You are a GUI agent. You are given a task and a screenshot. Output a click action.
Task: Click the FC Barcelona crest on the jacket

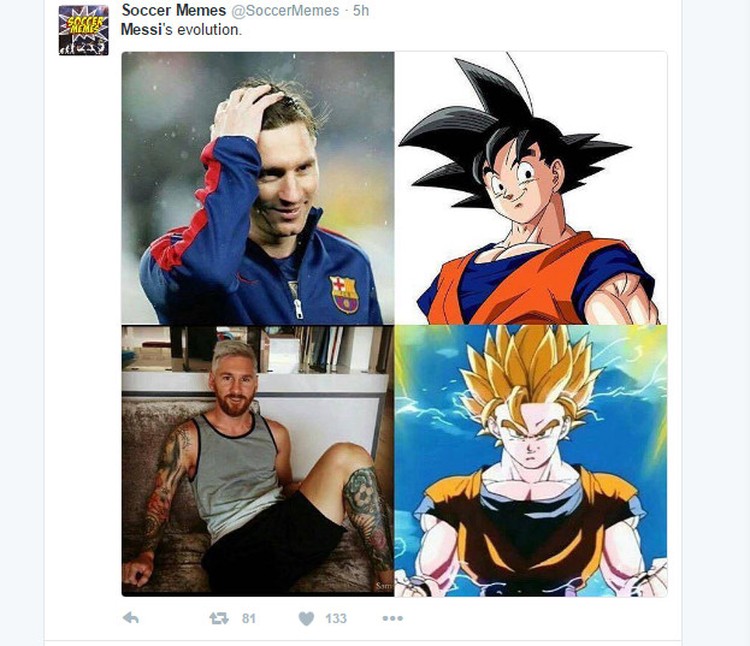(344, 294)
